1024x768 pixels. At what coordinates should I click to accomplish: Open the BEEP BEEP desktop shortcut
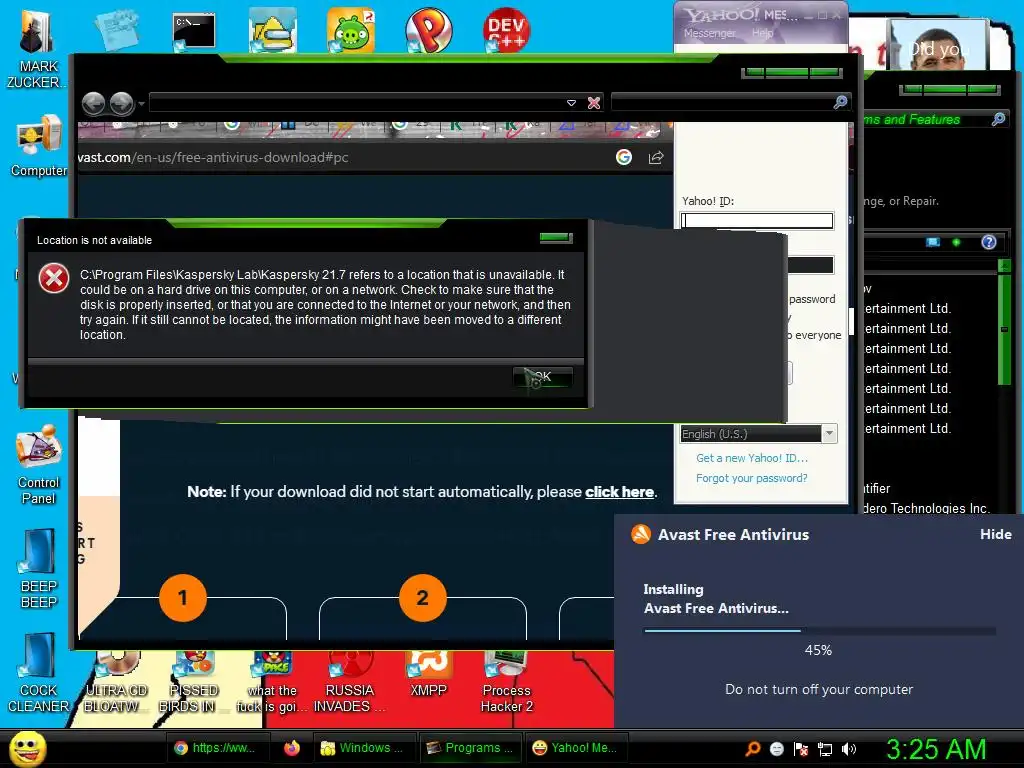[39, 568]
